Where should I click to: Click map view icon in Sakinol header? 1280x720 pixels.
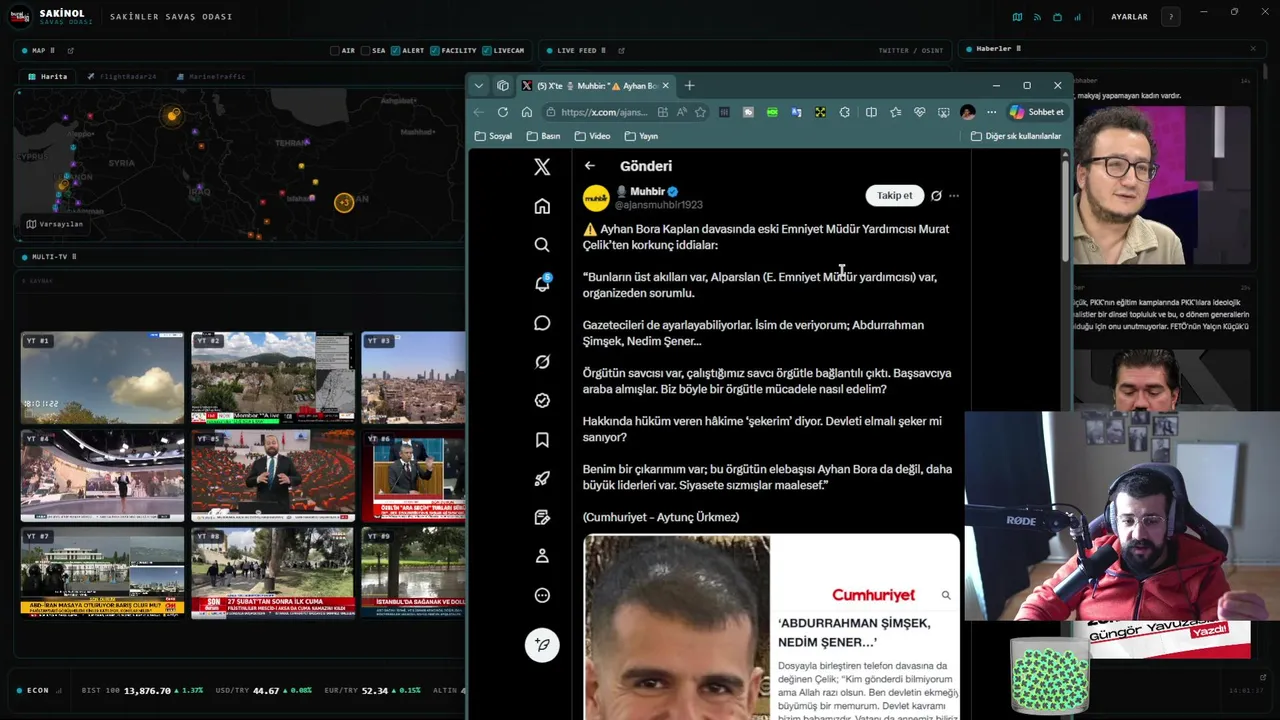[1017, 17]
